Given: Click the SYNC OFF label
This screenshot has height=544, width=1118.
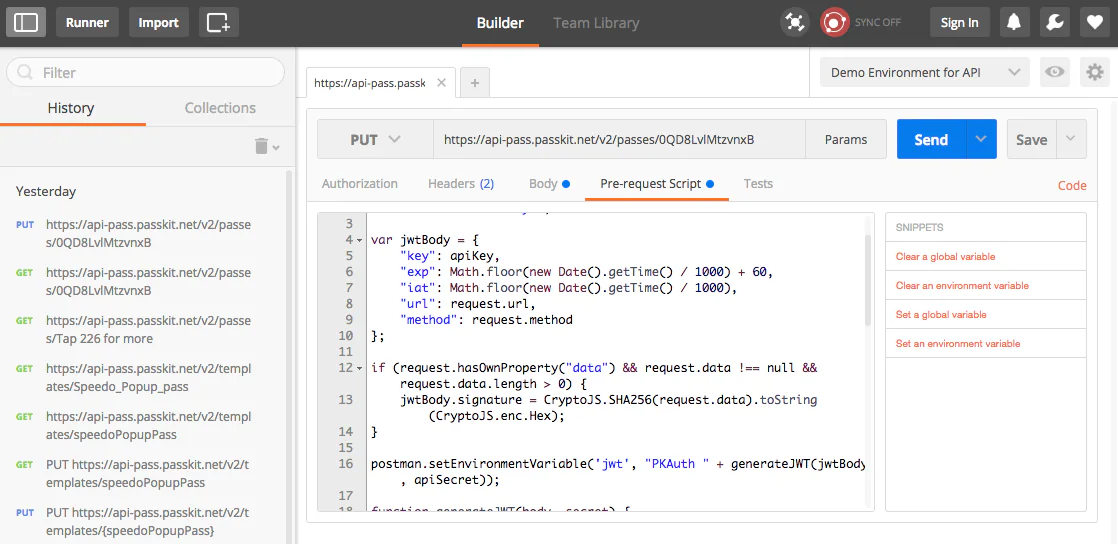Looking at the screenshot, I should pos(878,22).
